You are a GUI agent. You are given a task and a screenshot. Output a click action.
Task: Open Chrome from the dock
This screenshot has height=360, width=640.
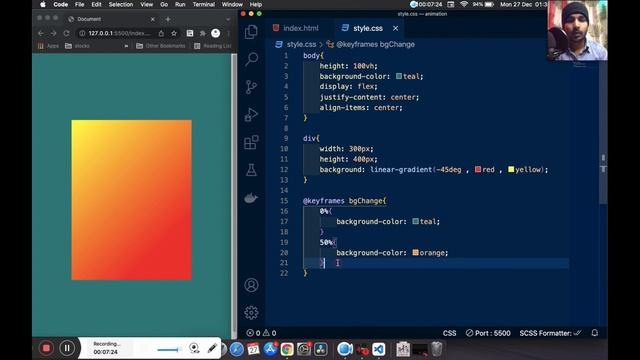[287, 349]
